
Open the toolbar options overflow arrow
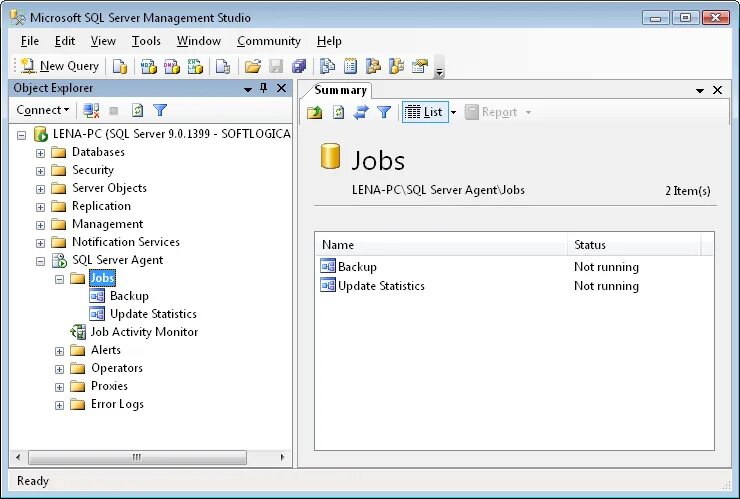[439, 67]
